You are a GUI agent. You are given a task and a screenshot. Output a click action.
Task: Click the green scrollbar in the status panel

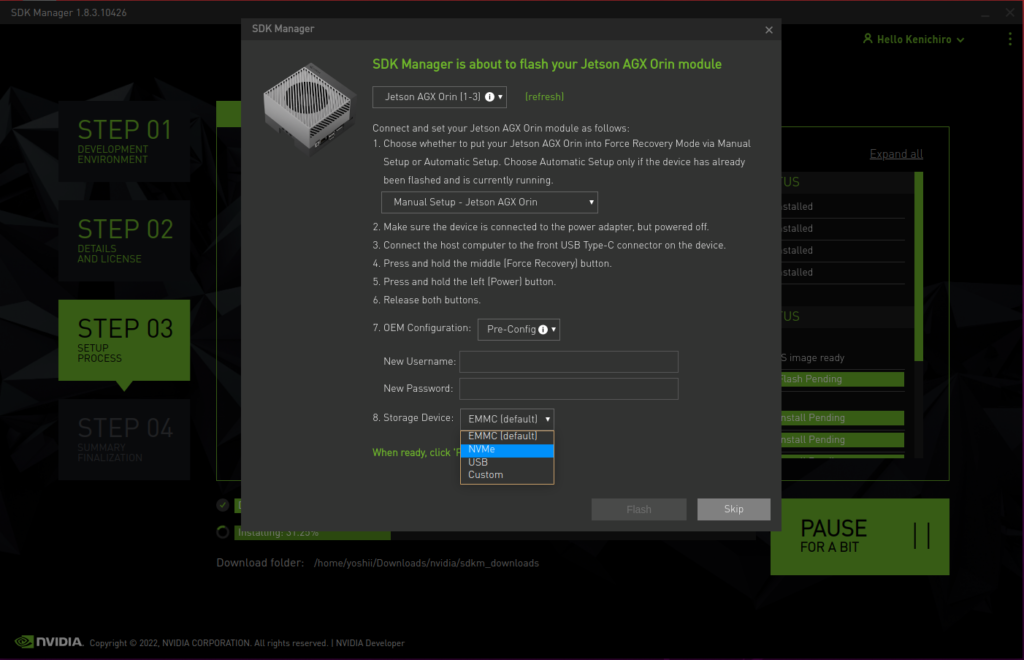coord(919,266)
